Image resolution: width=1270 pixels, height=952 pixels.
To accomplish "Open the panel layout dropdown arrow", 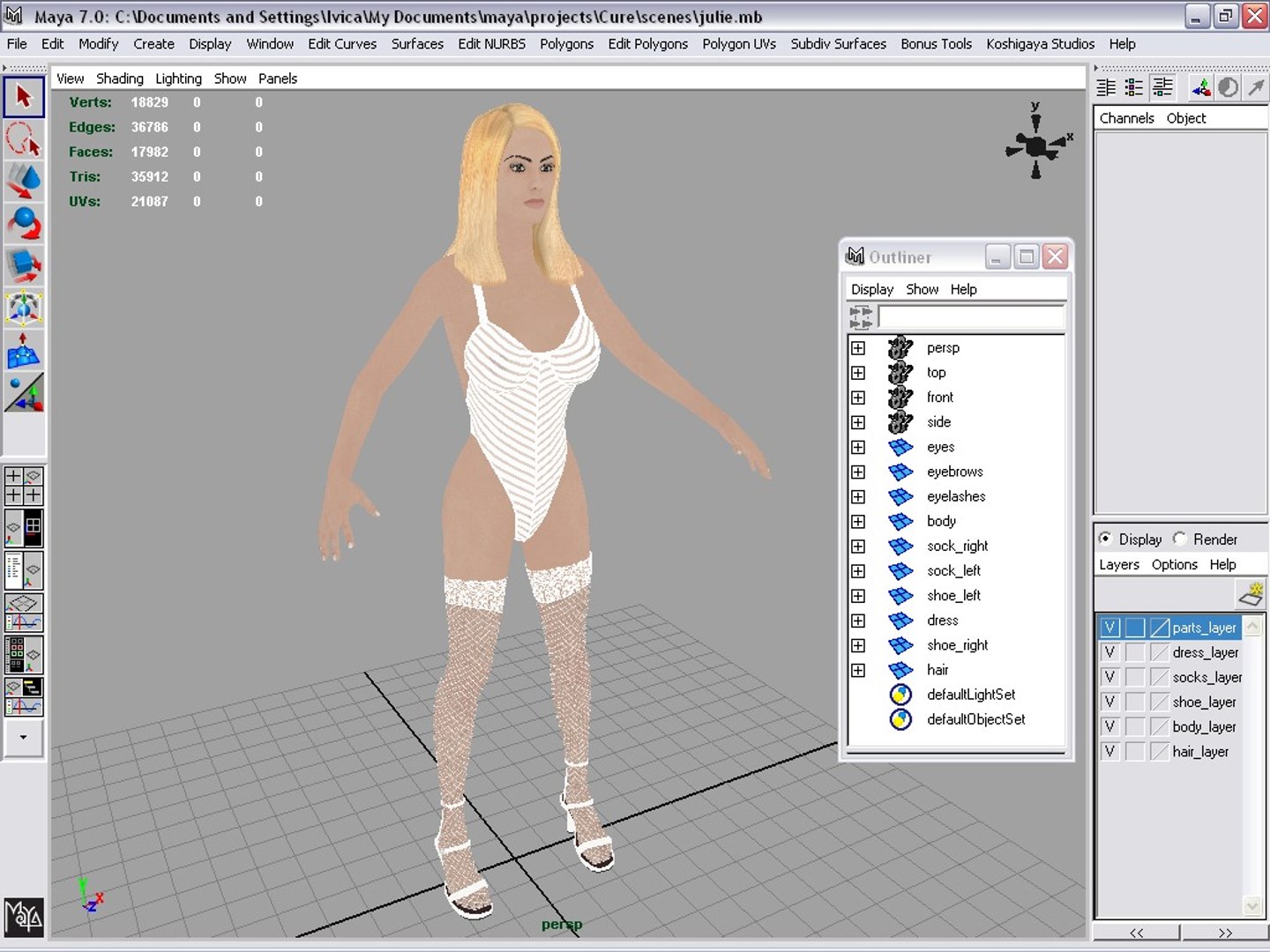I will coord(24,738).
